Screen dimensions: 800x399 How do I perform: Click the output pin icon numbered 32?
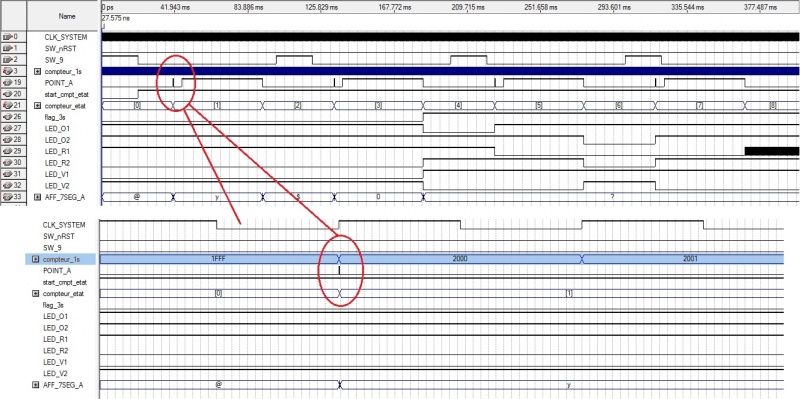[x=7, y=185]
